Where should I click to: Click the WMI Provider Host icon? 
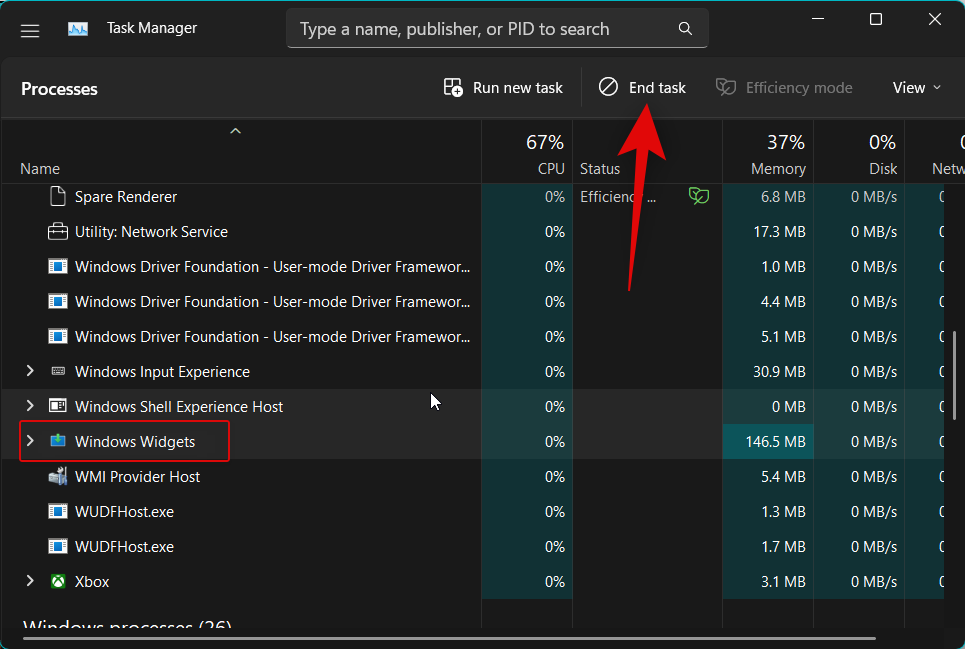point(57,476)
